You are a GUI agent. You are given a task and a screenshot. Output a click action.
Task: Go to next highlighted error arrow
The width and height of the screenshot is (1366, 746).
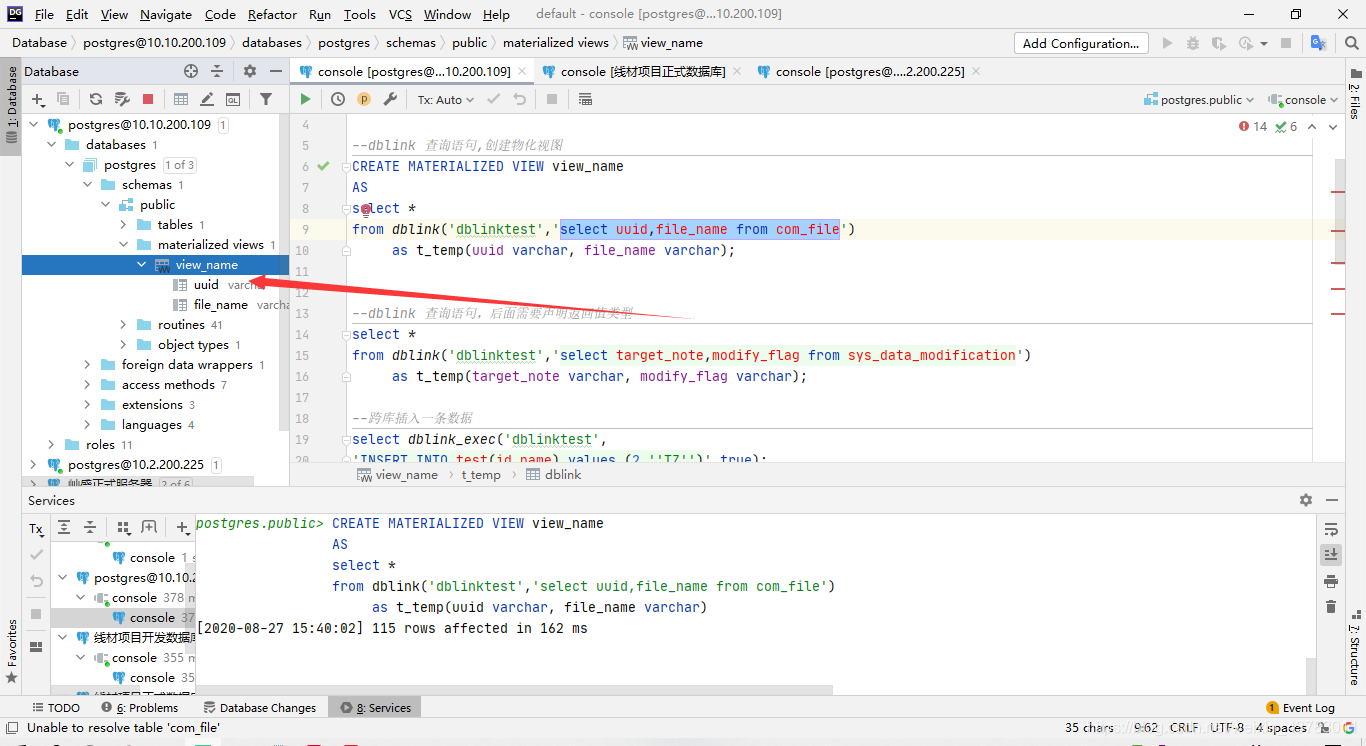pos(1335,127)
